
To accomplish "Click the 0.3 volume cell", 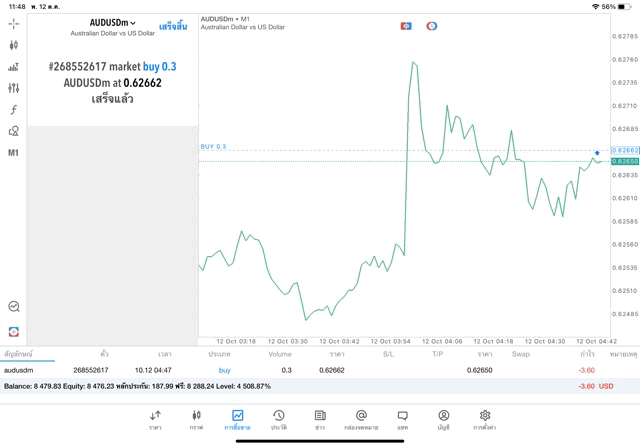I will click(287, 370).
